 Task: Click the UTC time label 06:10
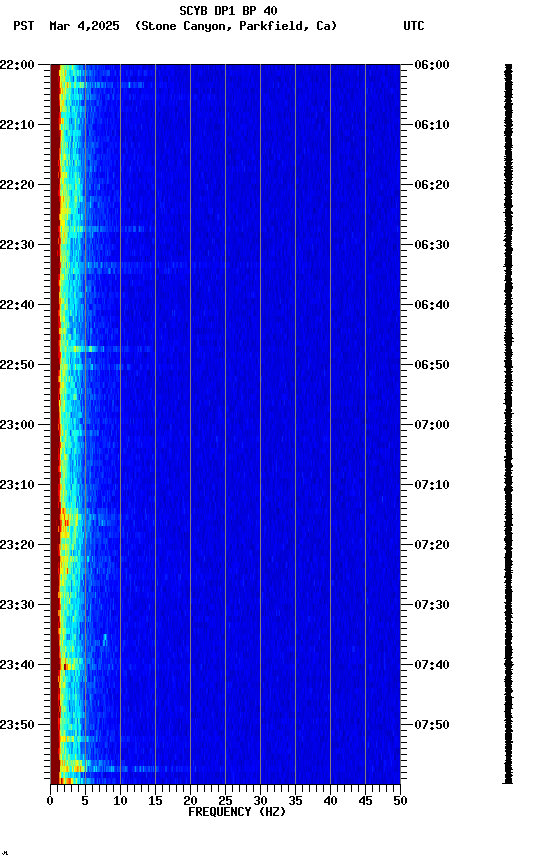tap(432, 125)
